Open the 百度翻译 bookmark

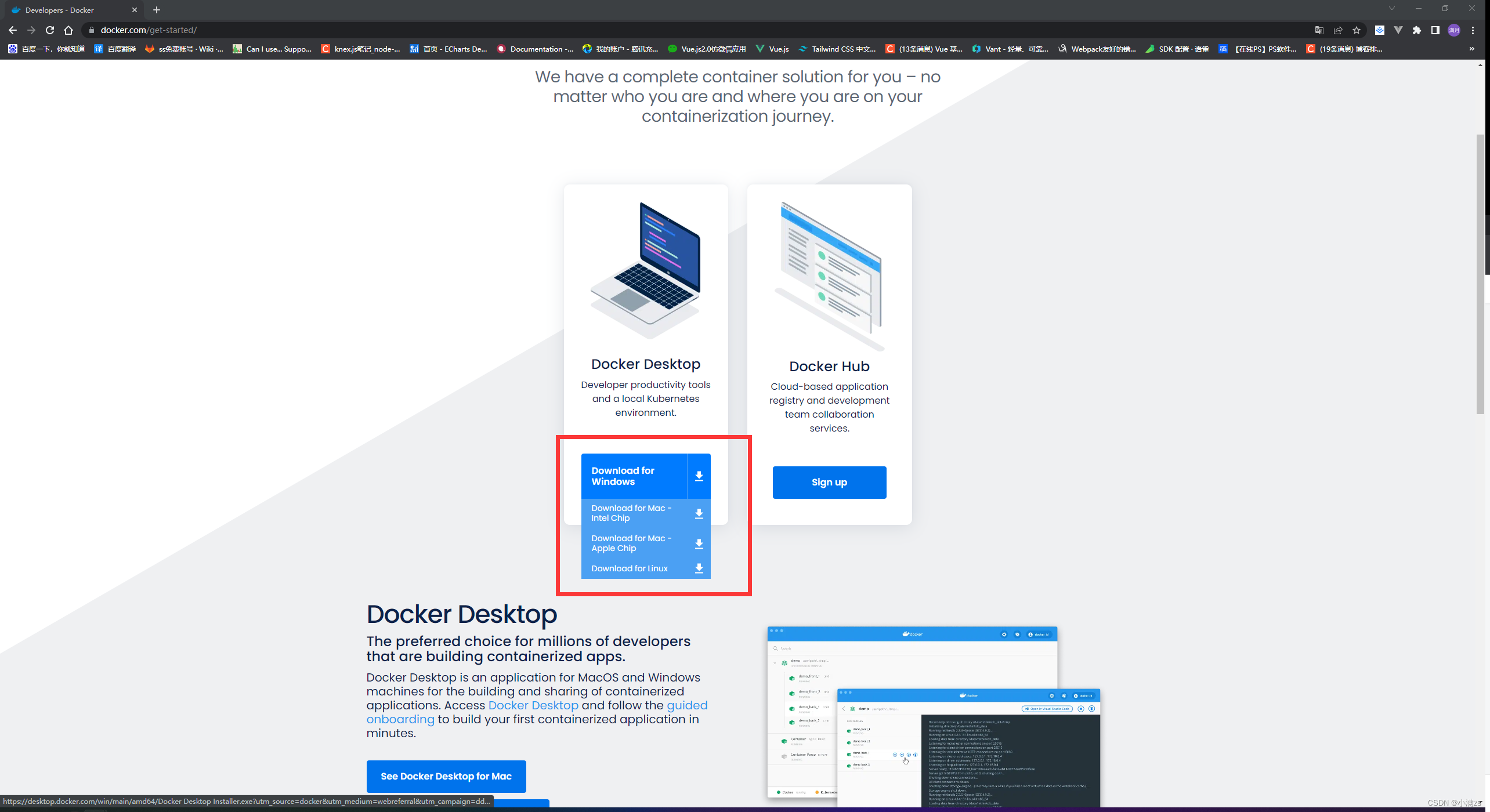coord(114,49)
